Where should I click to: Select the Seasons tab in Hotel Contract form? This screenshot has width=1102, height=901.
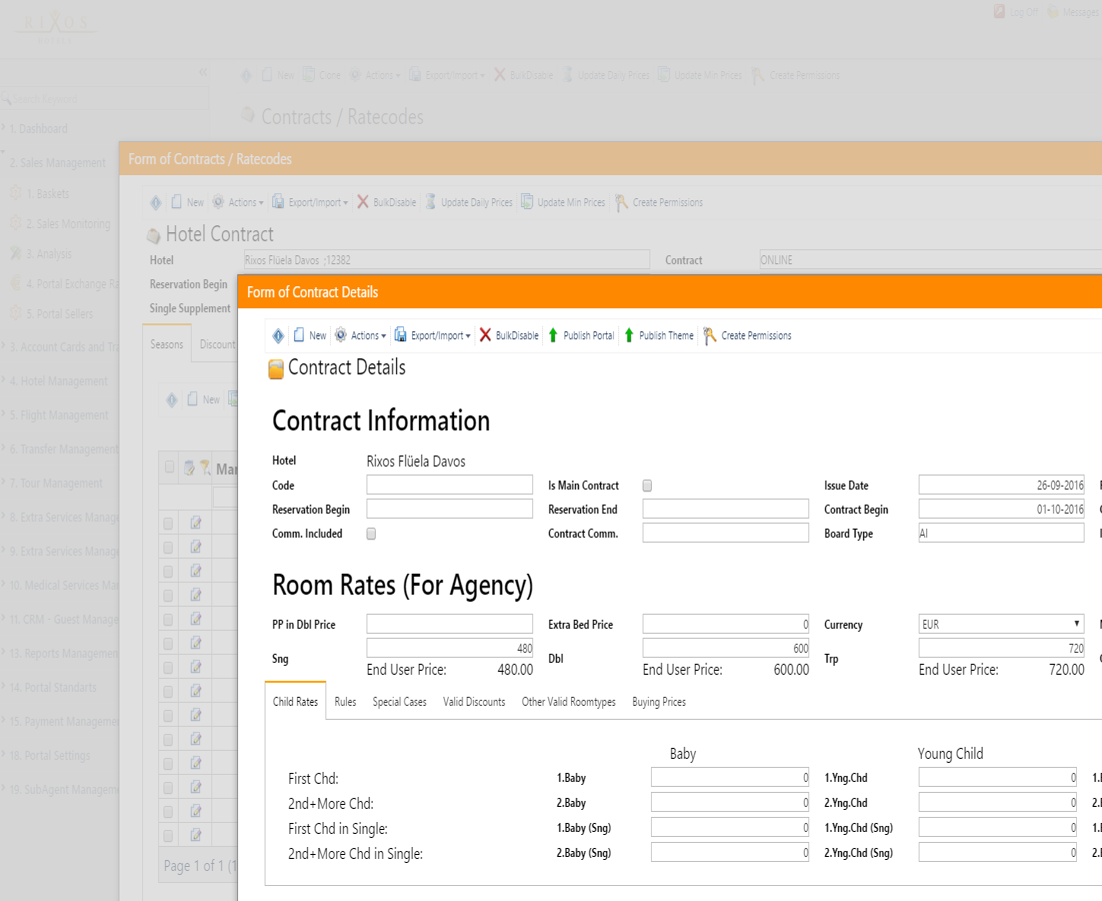[167, 344]
